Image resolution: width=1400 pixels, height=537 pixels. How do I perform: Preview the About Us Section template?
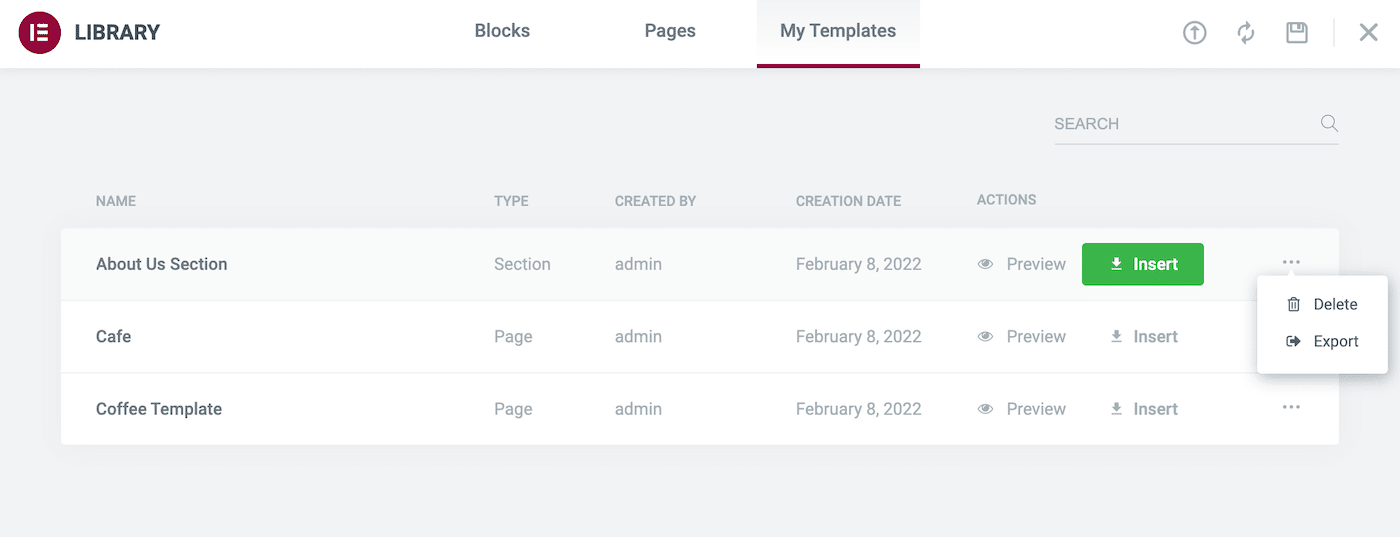tap(1022, 264)
